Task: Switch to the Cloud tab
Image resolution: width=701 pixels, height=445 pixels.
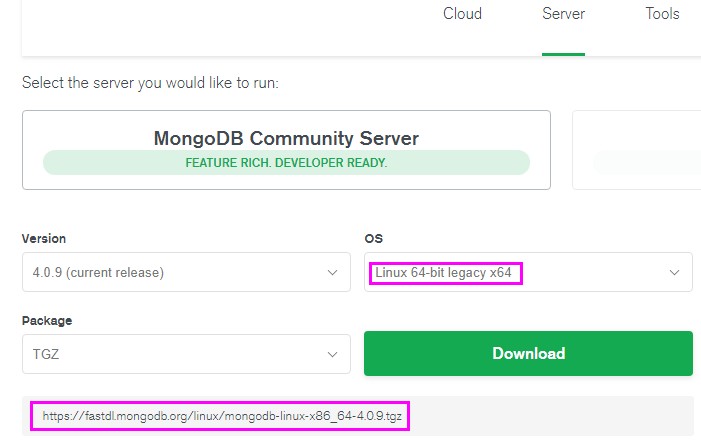Action: coord(462,14)
